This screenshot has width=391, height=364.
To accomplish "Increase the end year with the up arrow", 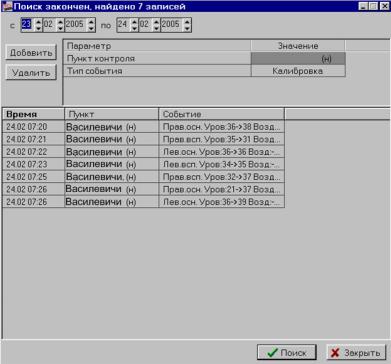I will (187, 21).
